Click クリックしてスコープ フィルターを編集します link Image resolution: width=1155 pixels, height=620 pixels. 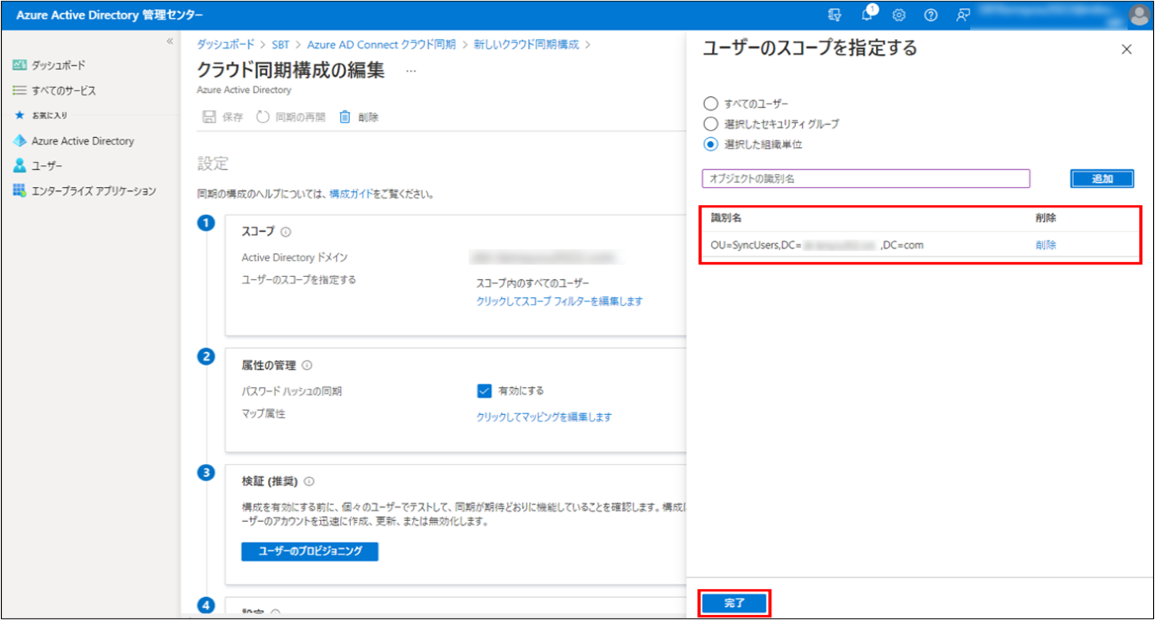(x=559, y=301)
